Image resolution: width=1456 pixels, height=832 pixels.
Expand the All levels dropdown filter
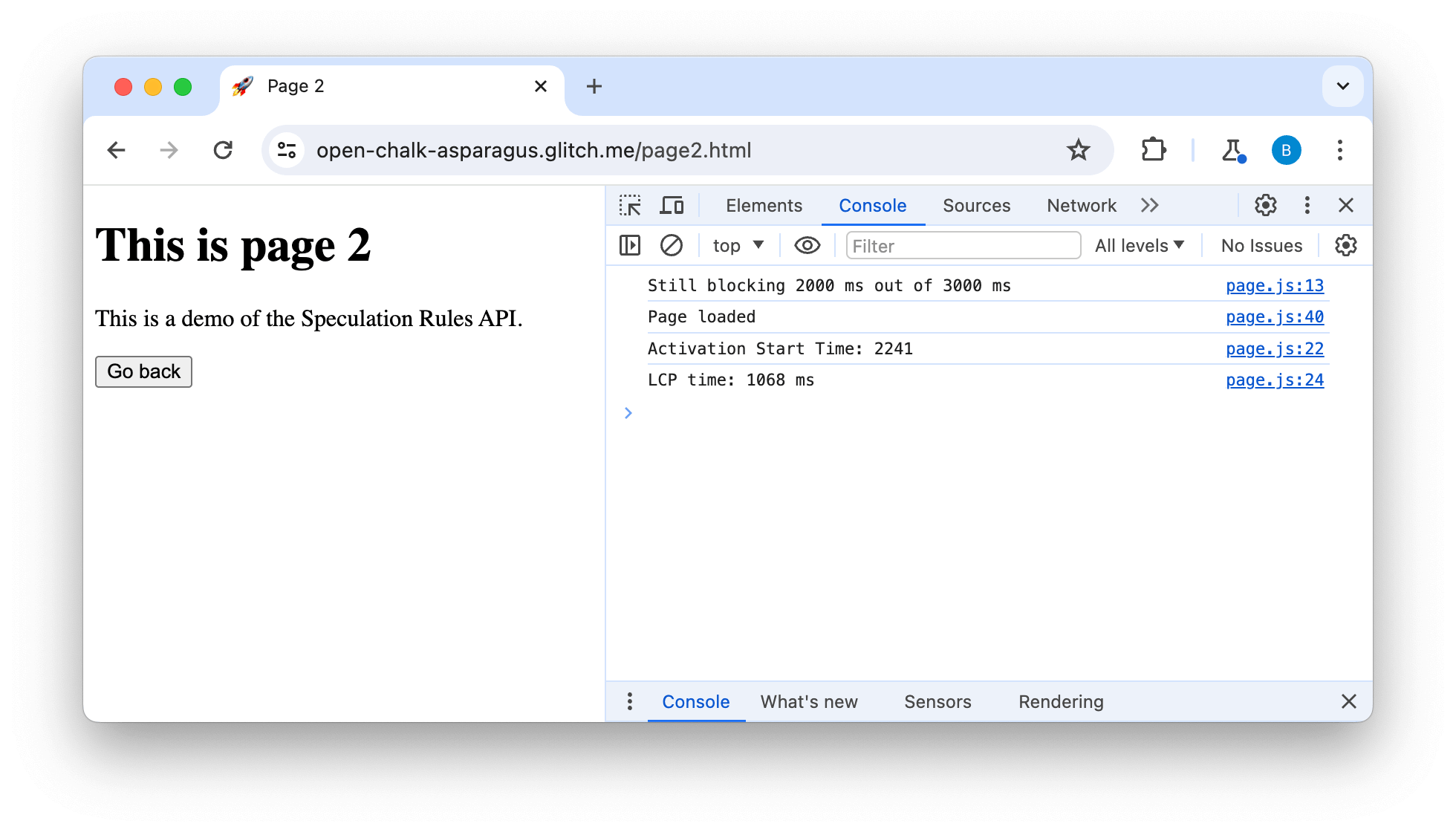pyautogui.click(x=1140, y=245)
